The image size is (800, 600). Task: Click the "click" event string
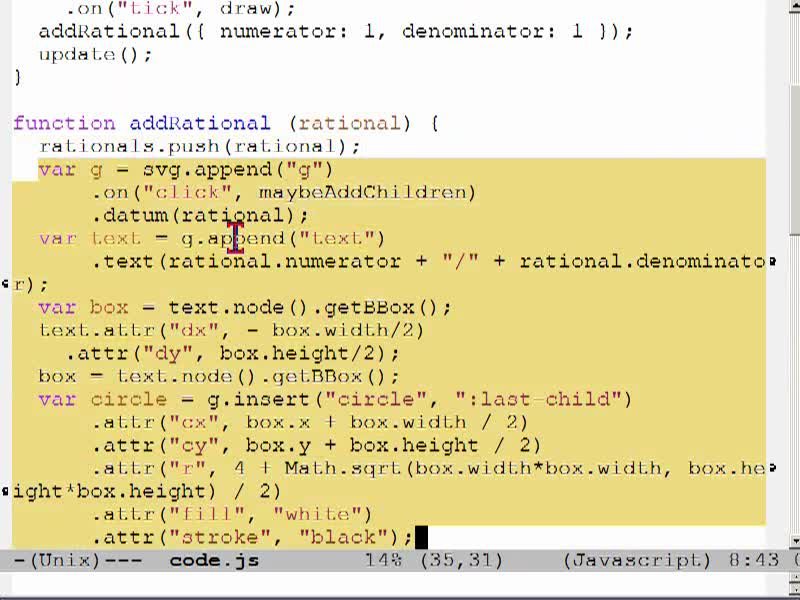pos(187,192)
